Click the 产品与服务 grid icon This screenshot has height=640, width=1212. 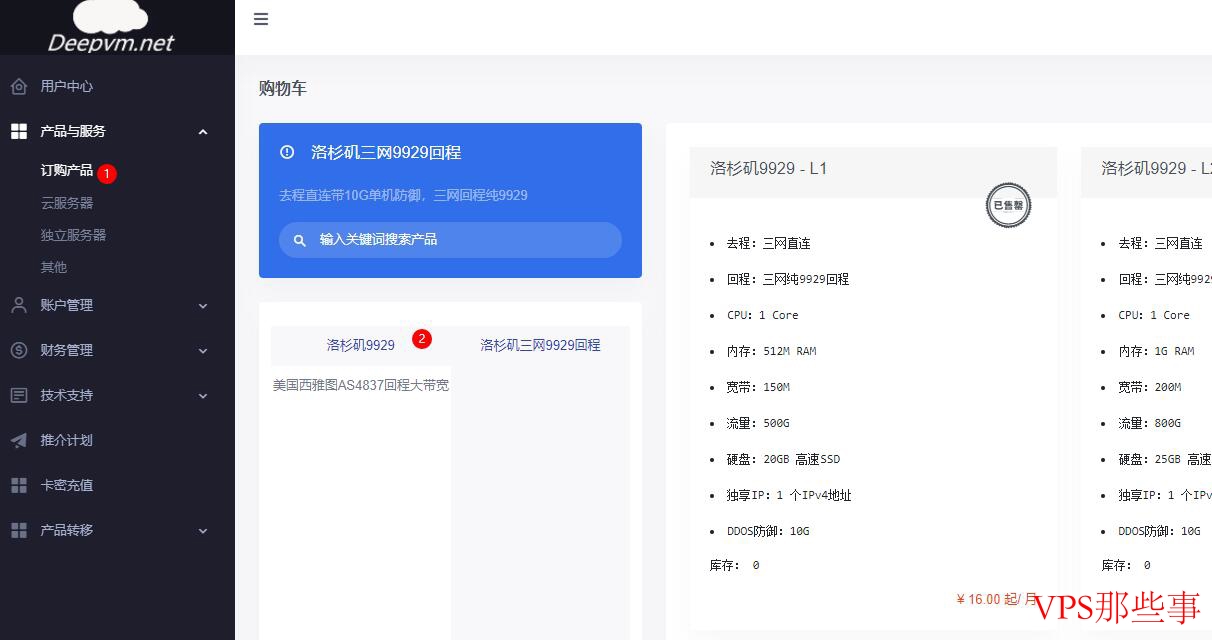point(19,131)
